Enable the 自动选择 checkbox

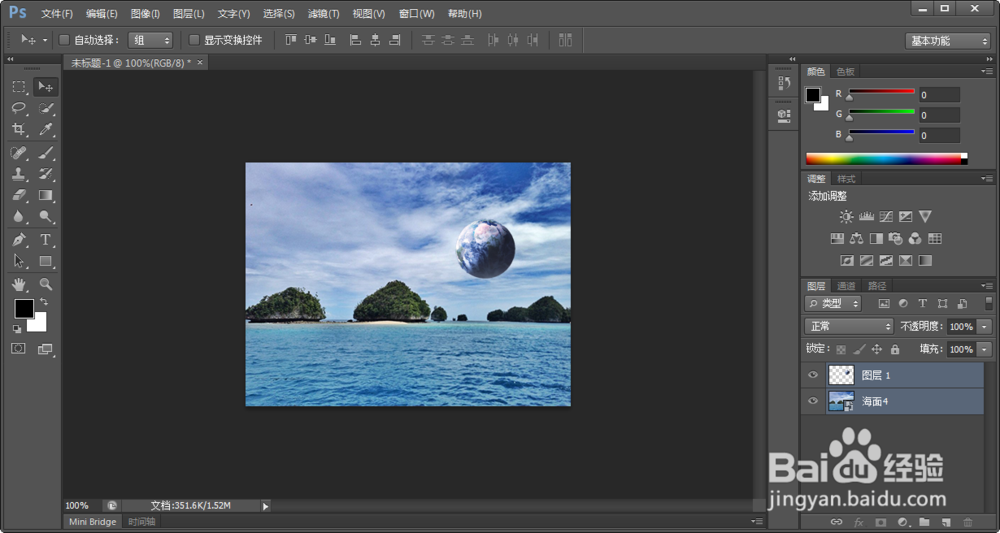65,40
